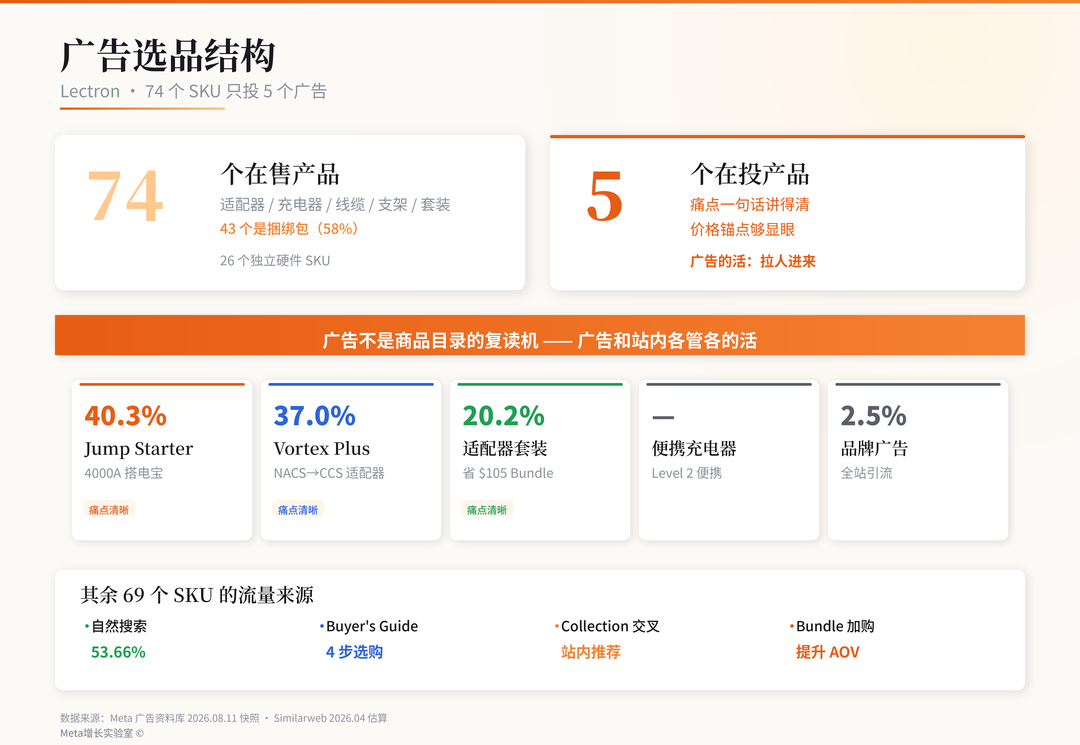Viewport: 1080px width, 745px height.
Task: Click the text '26 个独立硬件 SKU'
Action: [275, 260]
